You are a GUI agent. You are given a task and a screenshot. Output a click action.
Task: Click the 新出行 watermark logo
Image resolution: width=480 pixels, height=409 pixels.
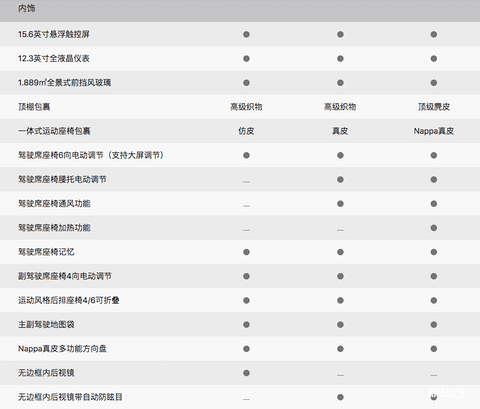447,393
